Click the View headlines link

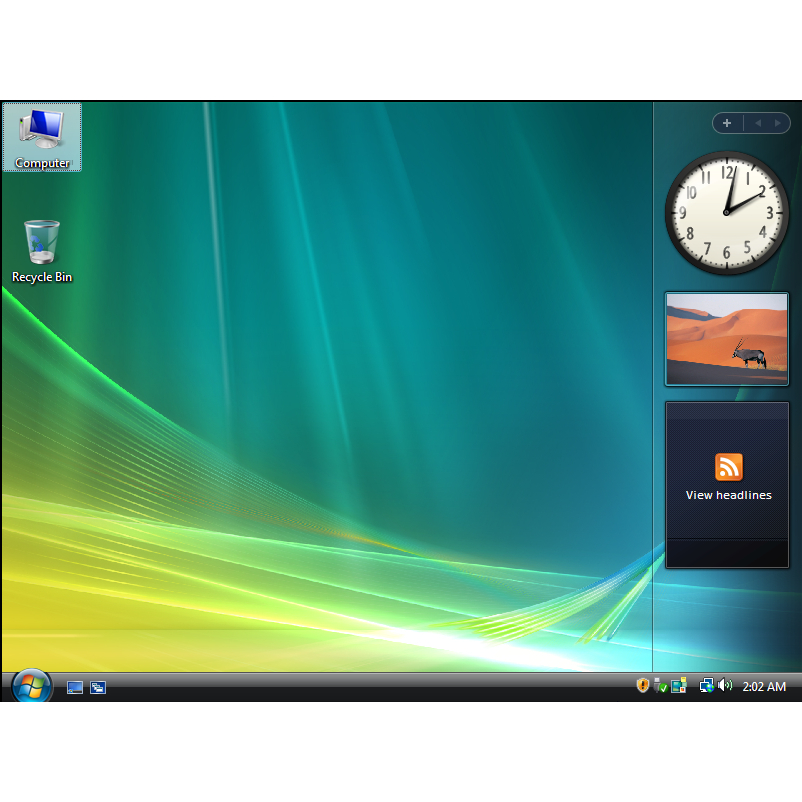pyautogui.click(x=728, y=495)
